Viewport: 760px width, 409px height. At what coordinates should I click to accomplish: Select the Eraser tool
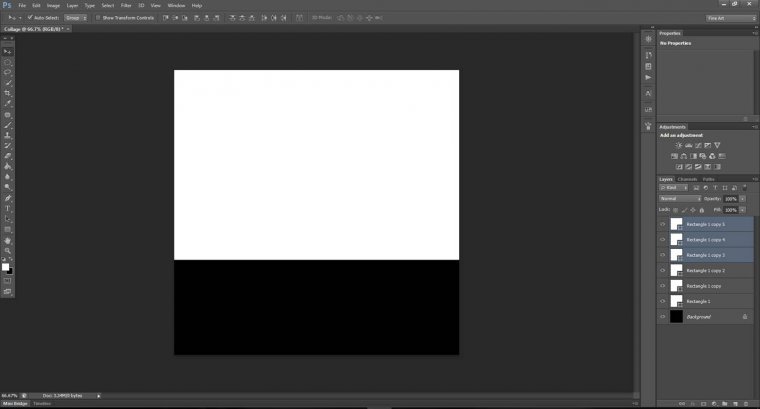coord(7,156)
